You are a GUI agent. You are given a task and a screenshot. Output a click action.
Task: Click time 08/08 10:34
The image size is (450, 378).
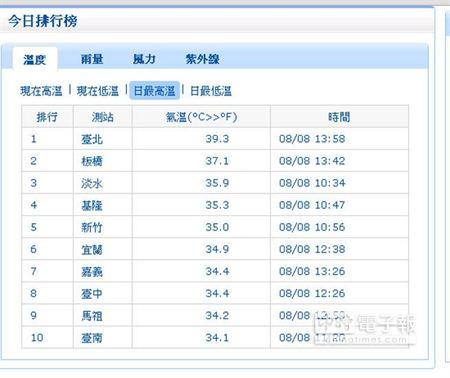312,183
